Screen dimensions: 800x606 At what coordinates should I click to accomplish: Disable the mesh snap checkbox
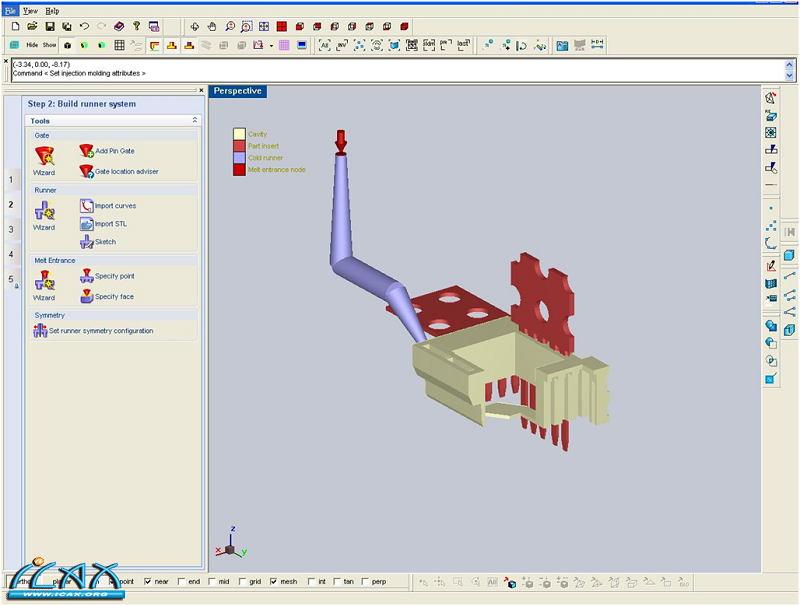tap(273, 581)
